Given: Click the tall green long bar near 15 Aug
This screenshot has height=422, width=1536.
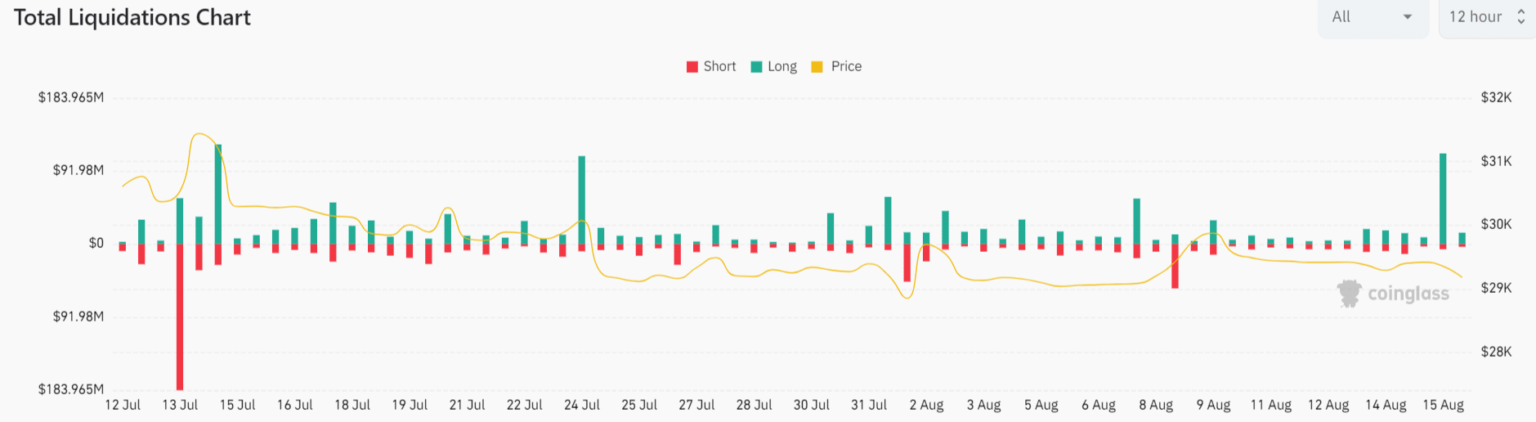Looking at the screenshot, I should point(1443,198).
